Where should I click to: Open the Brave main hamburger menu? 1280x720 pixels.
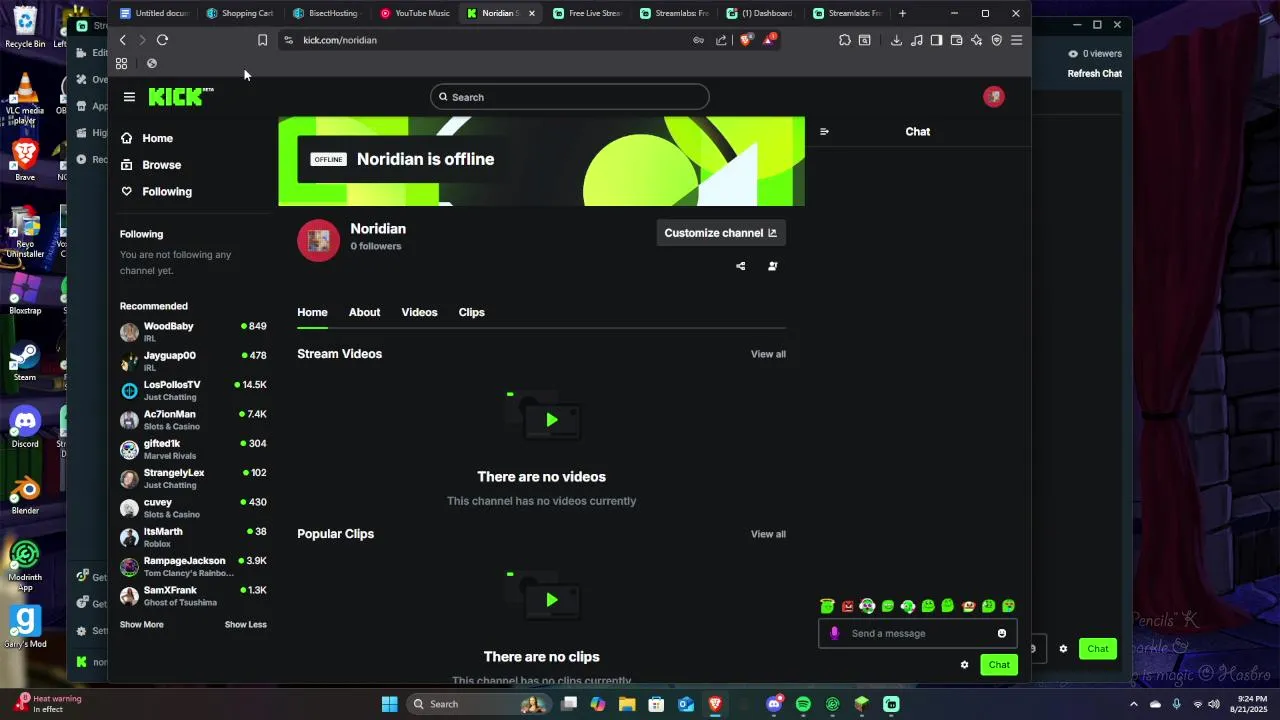coord(1016,40)
